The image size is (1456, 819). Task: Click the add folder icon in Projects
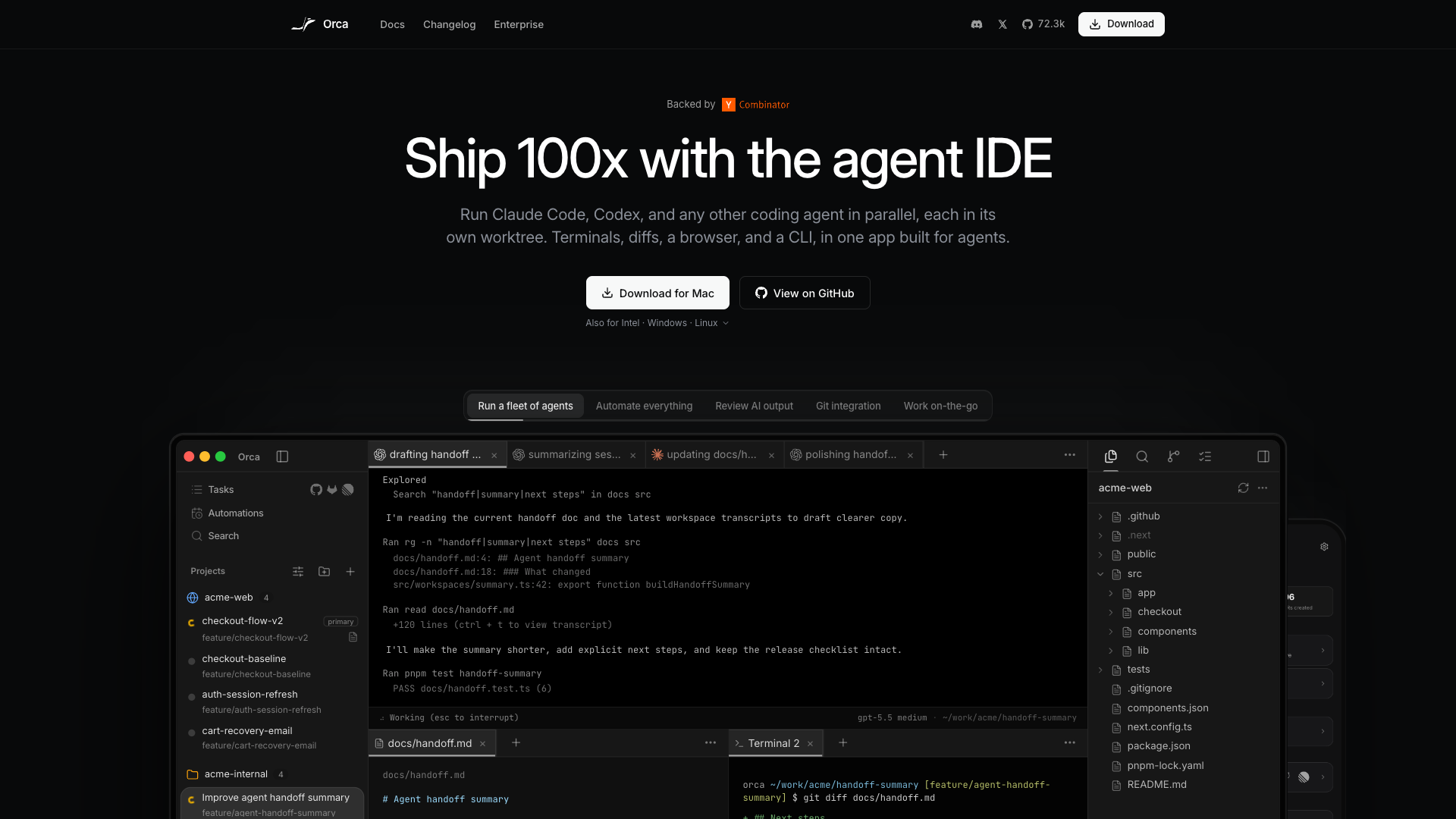coord(325,572)
